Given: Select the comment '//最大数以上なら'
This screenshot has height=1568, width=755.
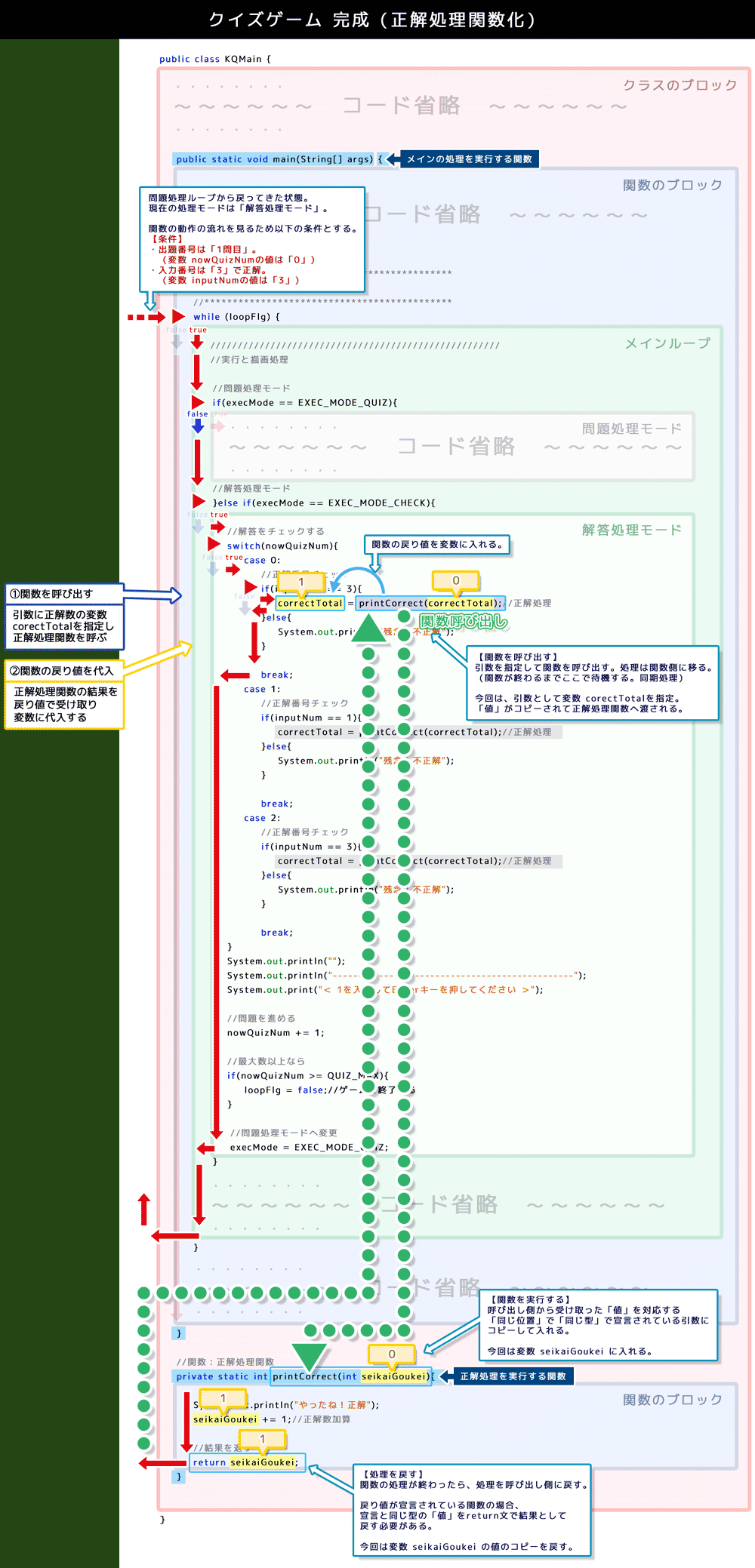Looking at the screenshot, I should click(x=266, y=1062).
